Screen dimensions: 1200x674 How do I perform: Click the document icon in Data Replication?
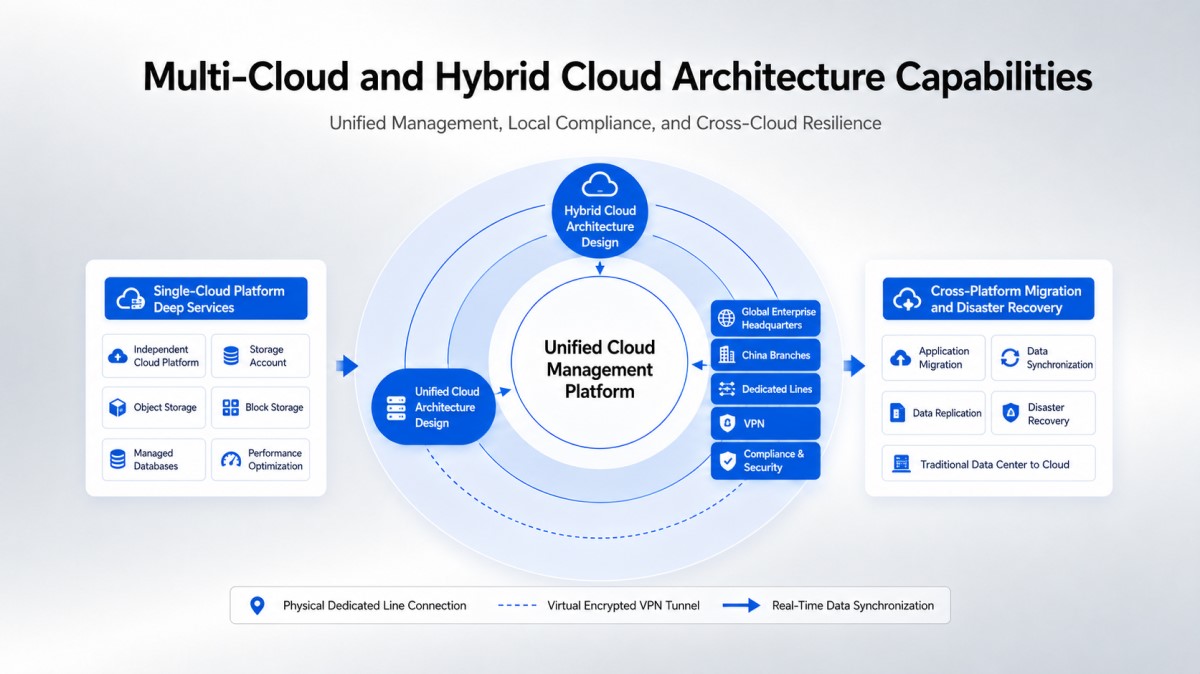click(897, 413)
